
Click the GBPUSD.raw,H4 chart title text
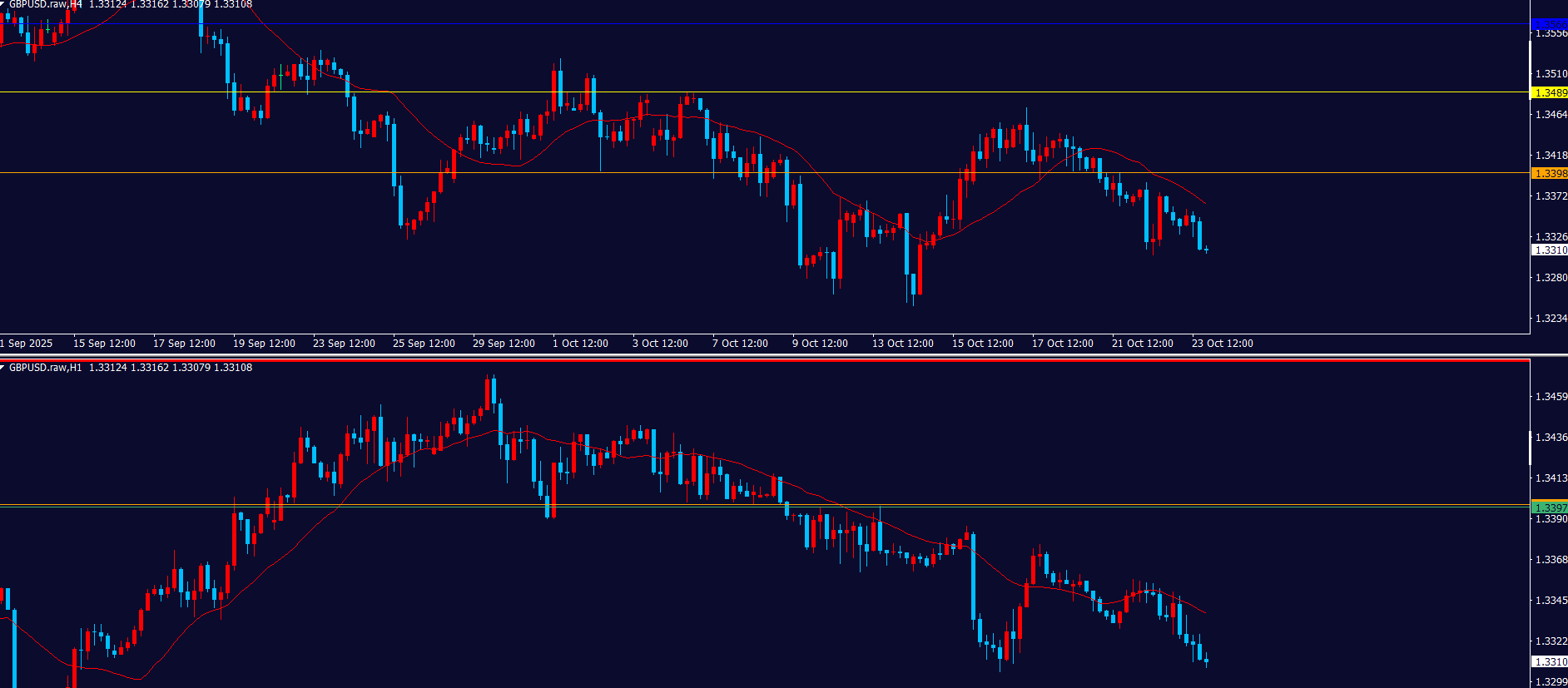point(46,5)
